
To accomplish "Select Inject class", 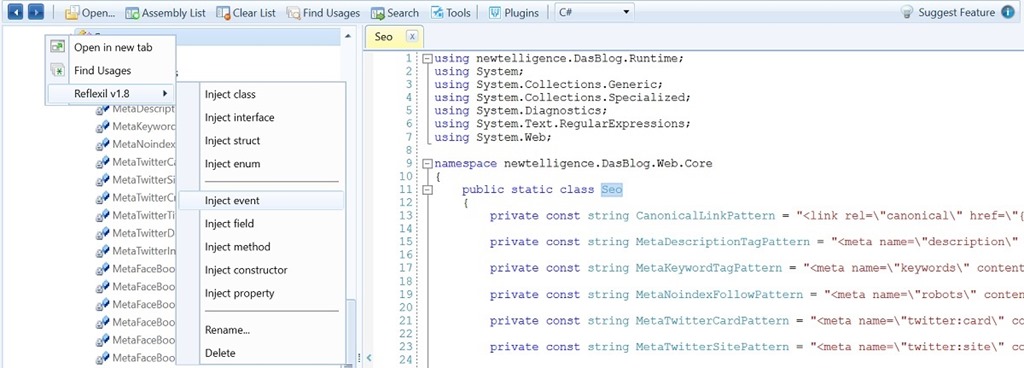I will [261, 95].
